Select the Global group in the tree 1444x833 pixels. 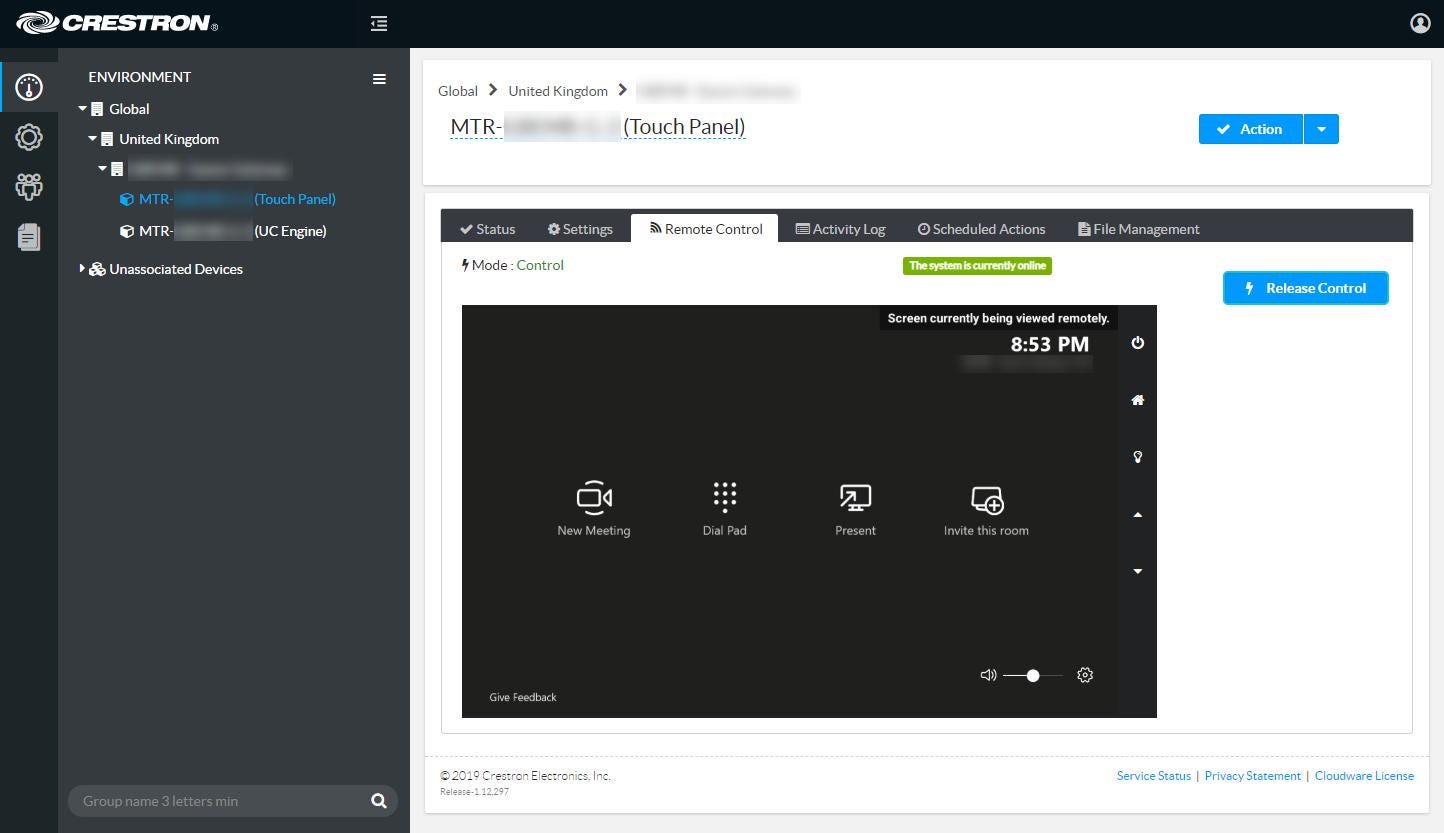129,109
